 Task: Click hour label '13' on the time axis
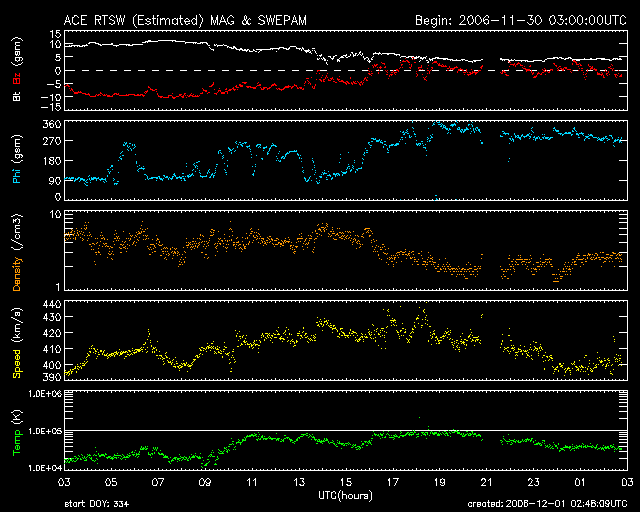tap(299, 483)
